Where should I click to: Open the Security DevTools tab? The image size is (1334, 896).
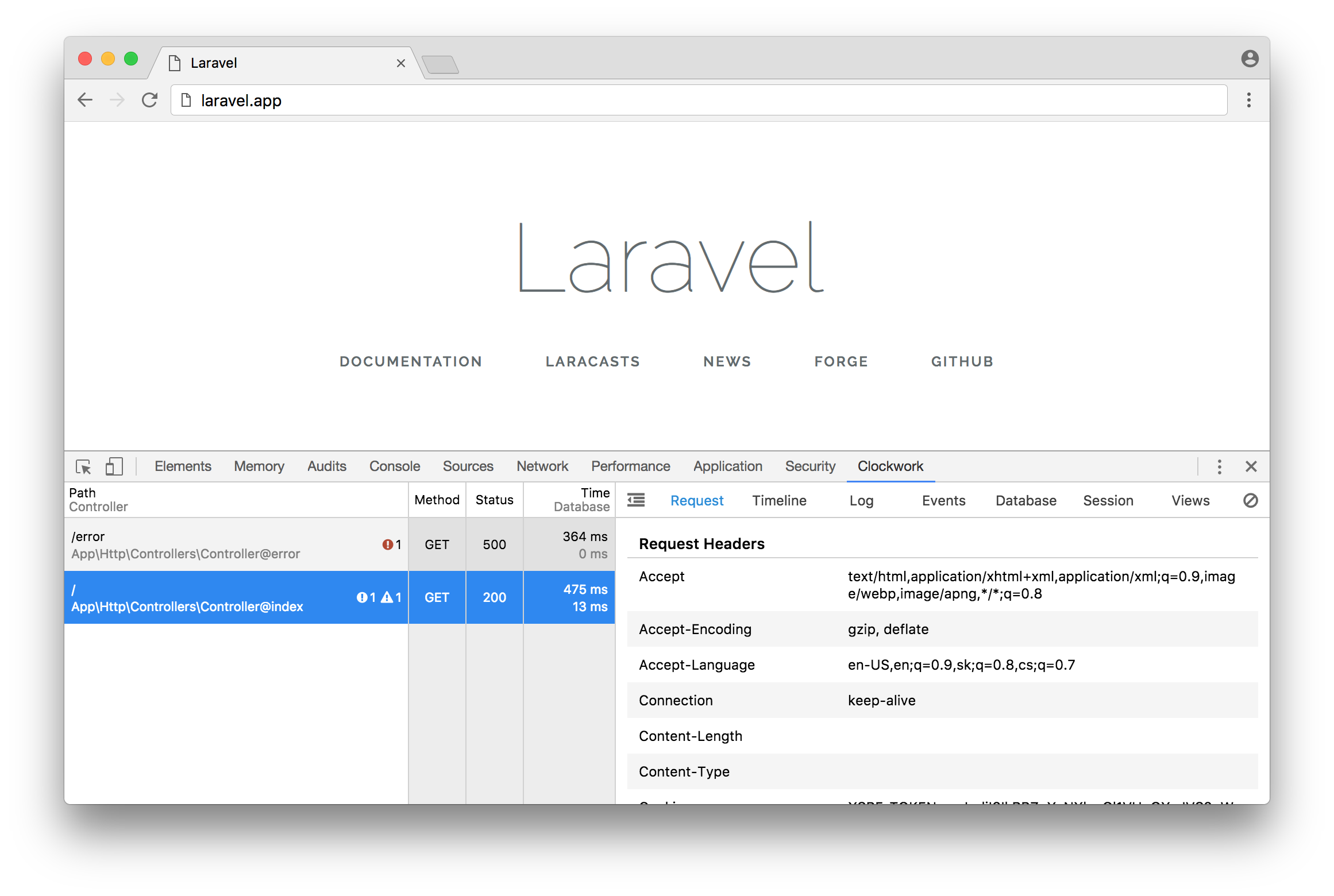(810, 466)
